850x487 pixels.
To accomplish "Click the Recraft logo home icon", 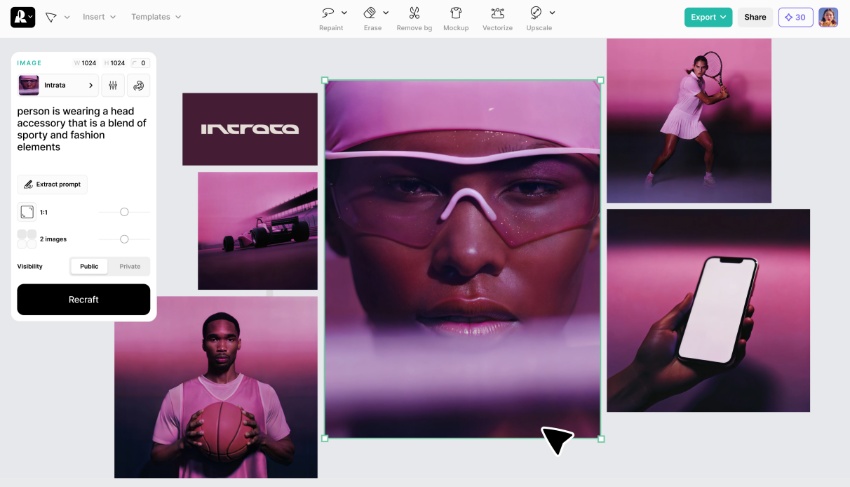I will point(22,17).
